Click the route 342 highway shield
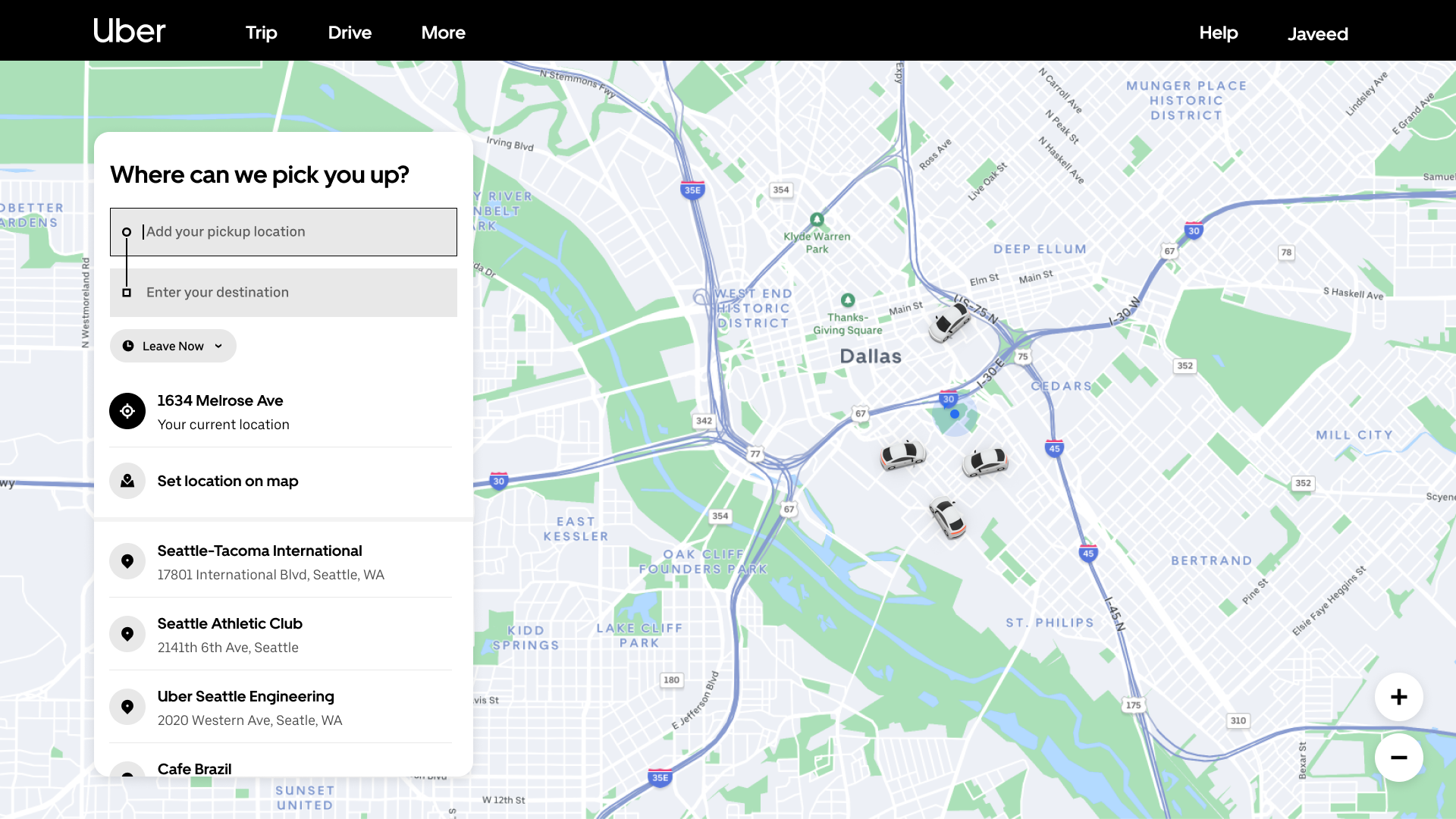Viewport: 1456px width, 819px height. tap(704, 421)
